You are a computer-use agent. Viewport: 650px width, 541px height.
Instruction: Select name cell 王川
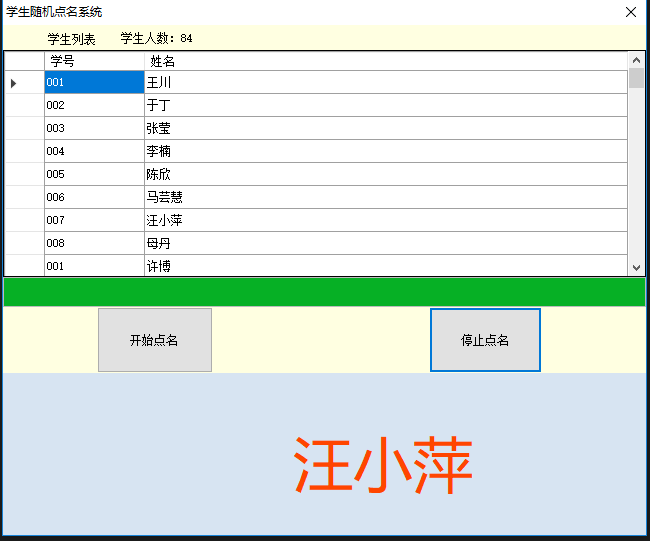[386, 82]
